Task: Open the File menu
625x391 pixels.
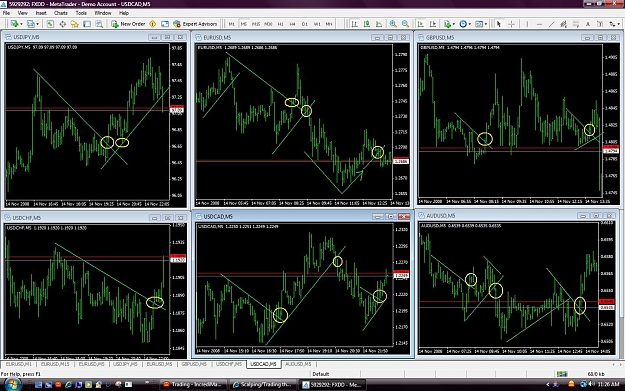Action: [6, 13]
